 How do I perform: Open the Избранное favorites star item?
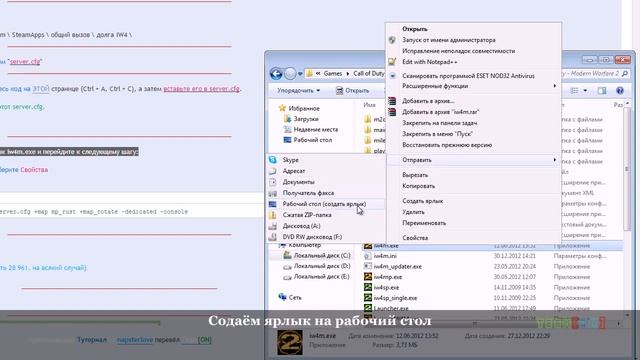pyautogui.click(x=299, y=108)
